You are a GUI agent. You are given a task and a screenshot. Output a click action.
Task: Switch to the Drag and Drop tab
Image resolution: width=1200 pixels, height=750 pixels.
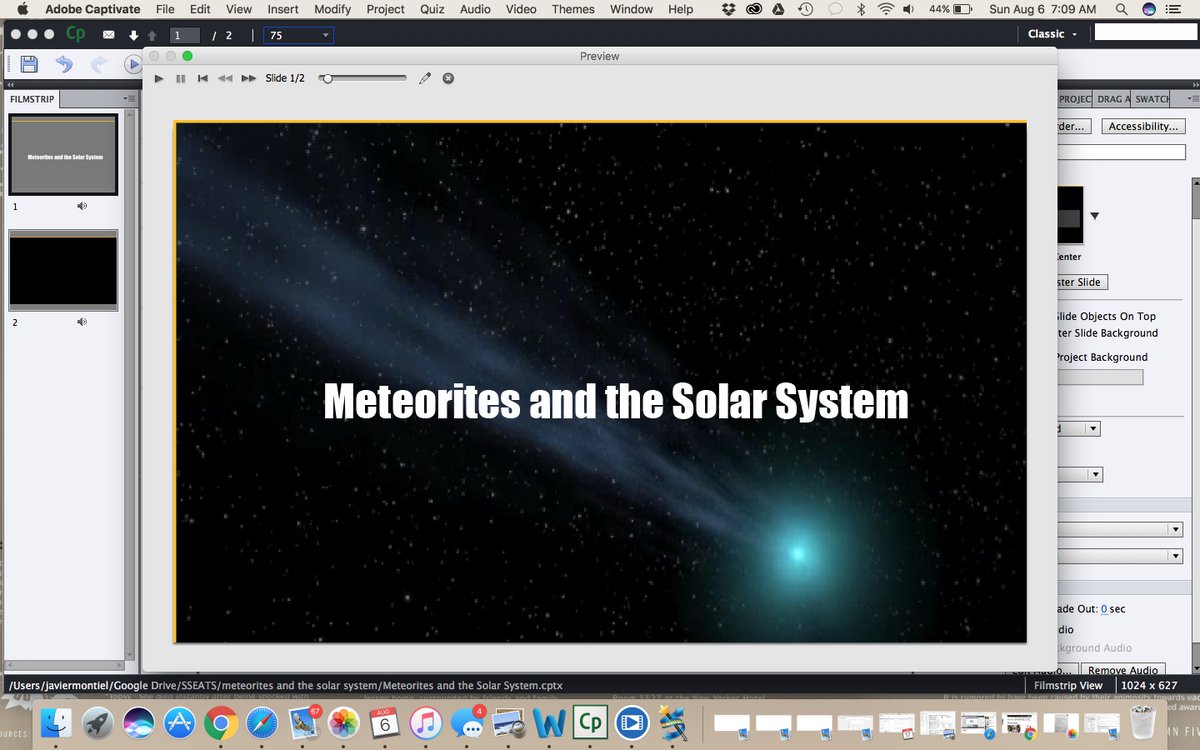coord(1113,99)
